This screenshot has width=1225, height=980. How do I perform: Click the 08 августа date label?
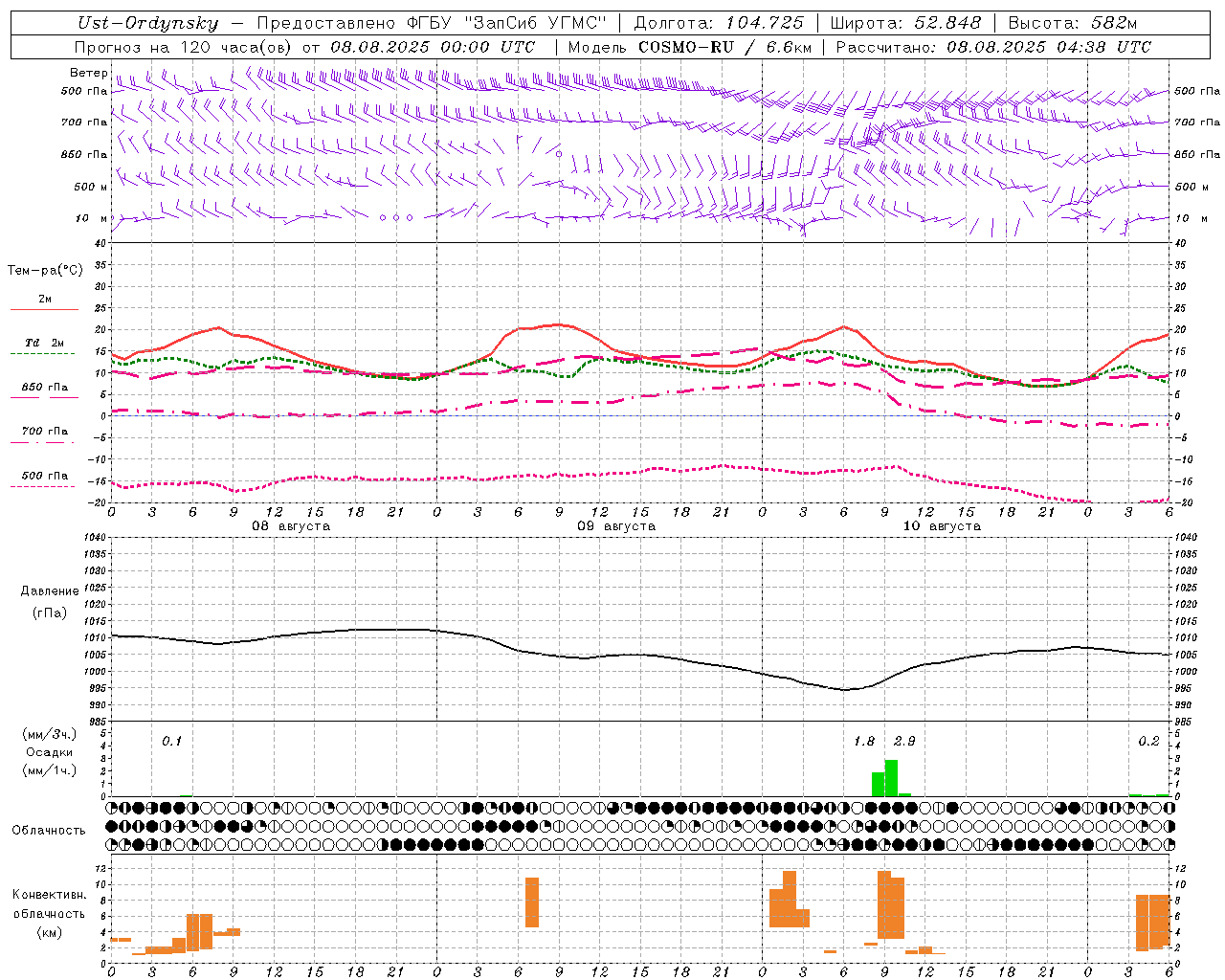click(291, 526)
